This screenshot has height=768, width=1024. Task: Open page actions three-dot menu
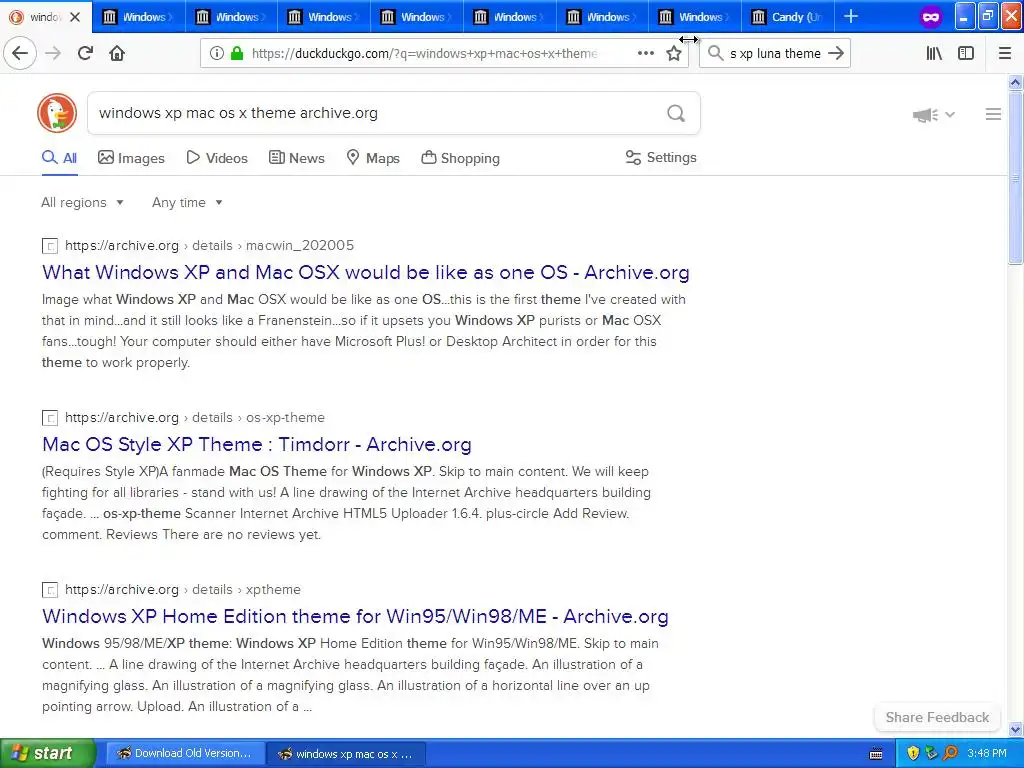645,54
